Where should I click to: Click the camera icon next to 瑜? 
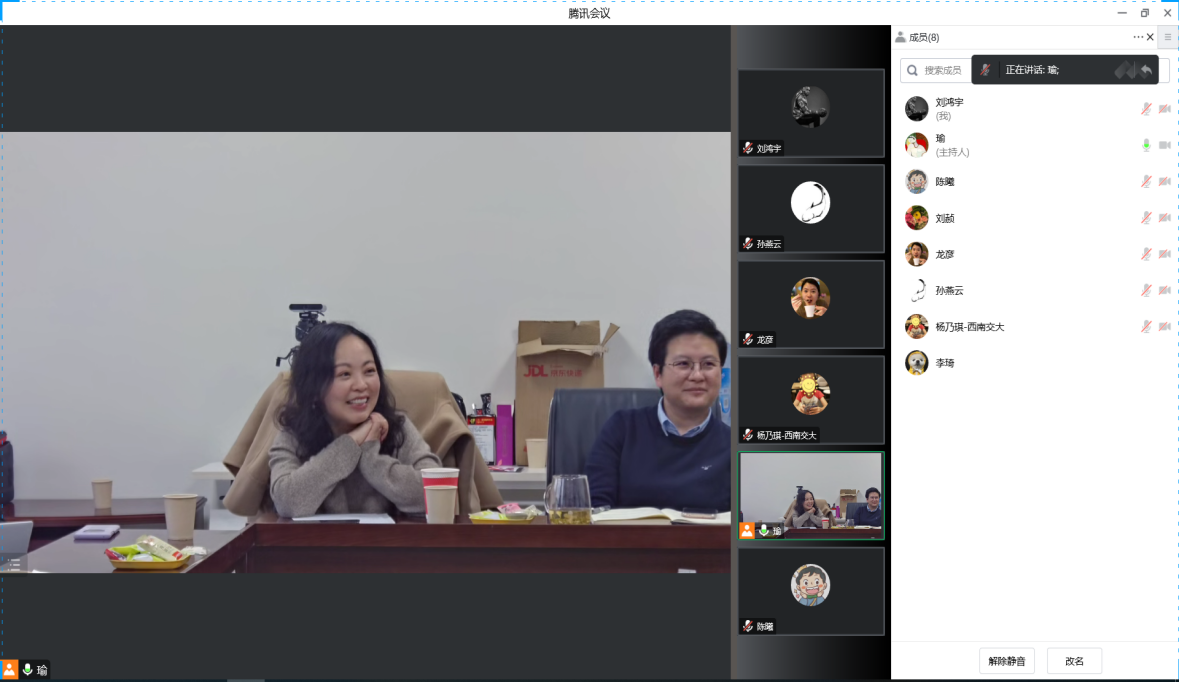[1164, 145]
